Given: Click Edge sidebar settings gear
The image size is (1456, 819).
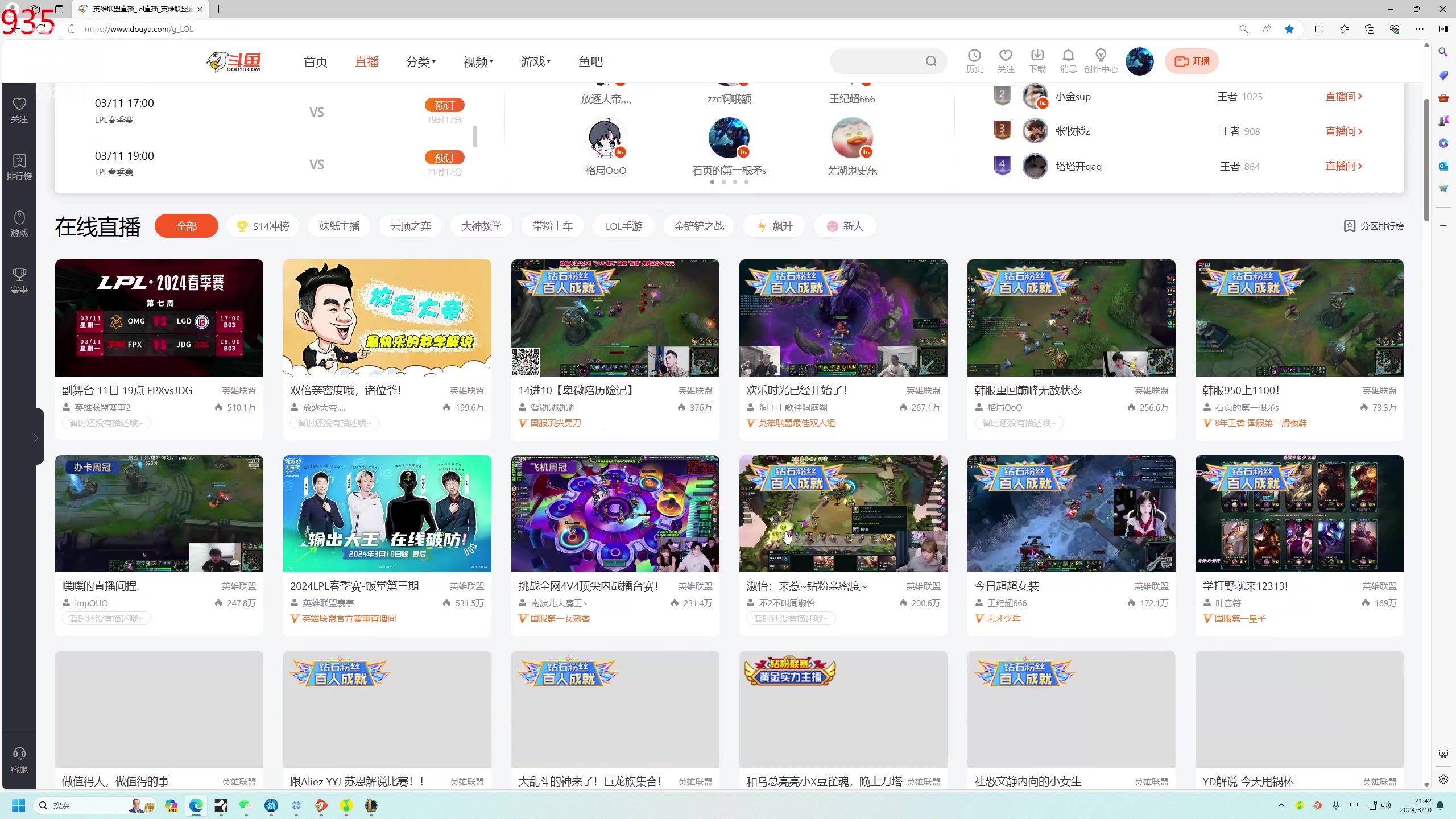Looking at the screenshot, I should (1443, 779).
